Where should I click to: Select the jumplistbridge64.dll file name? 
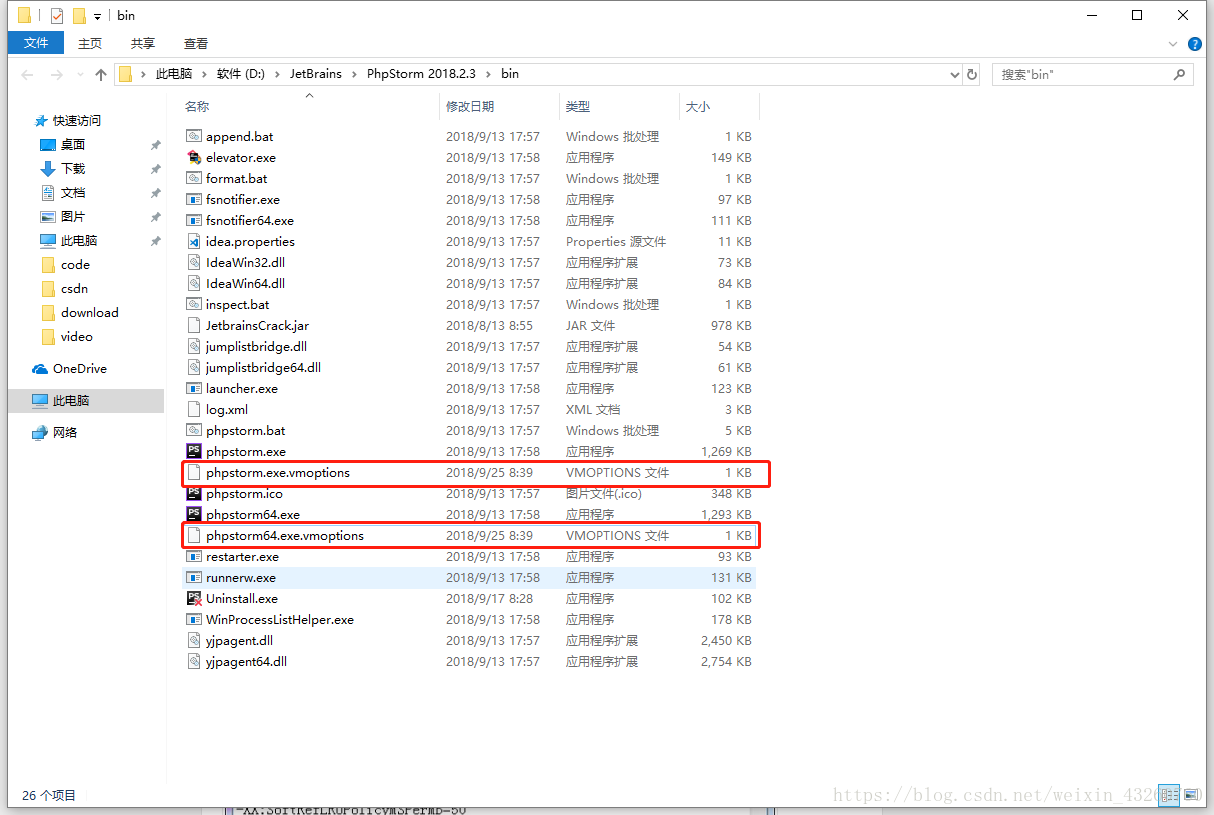(x=263, y=367)
